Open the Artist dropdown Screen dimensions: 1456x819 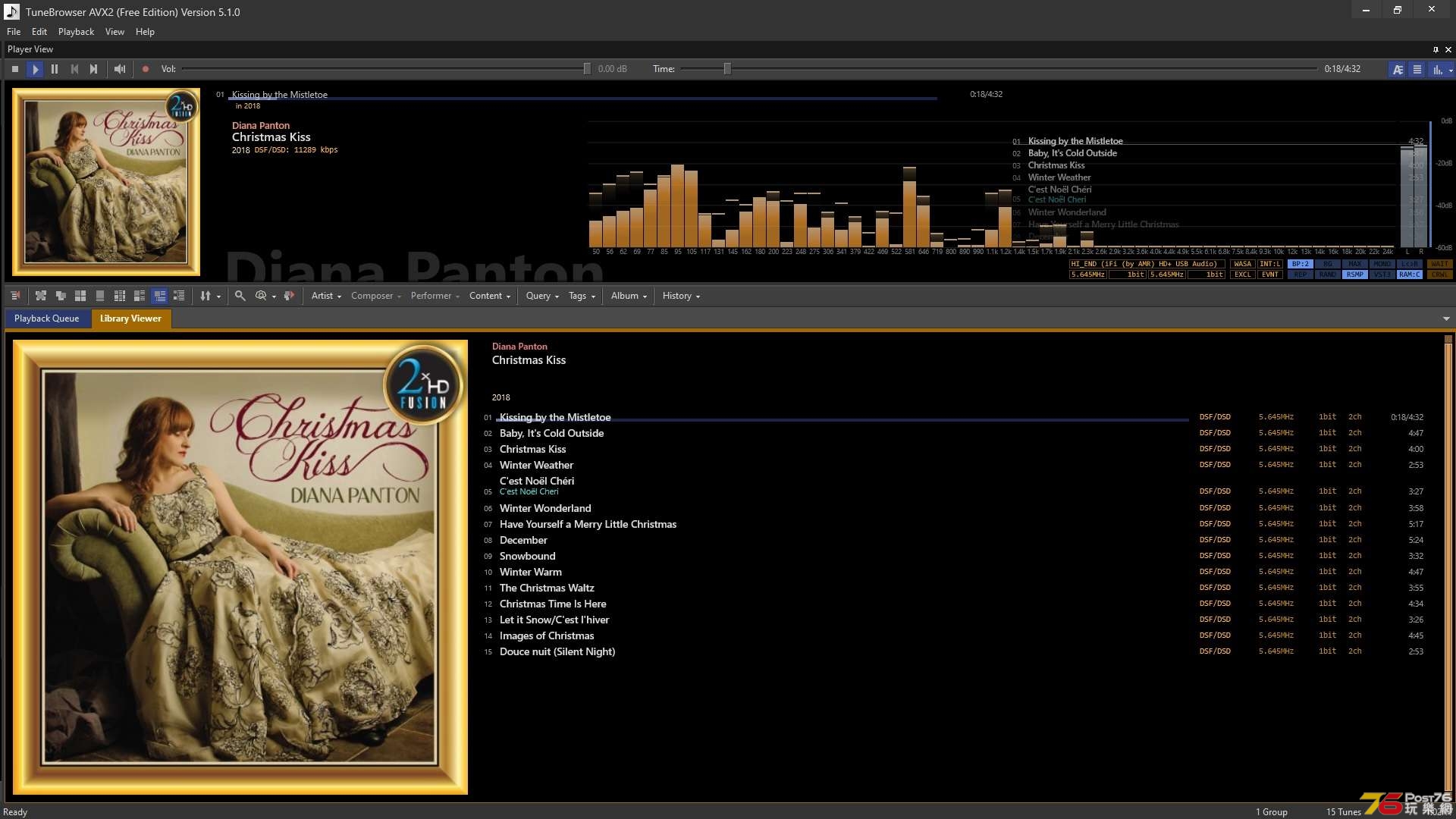click(326, 296)
